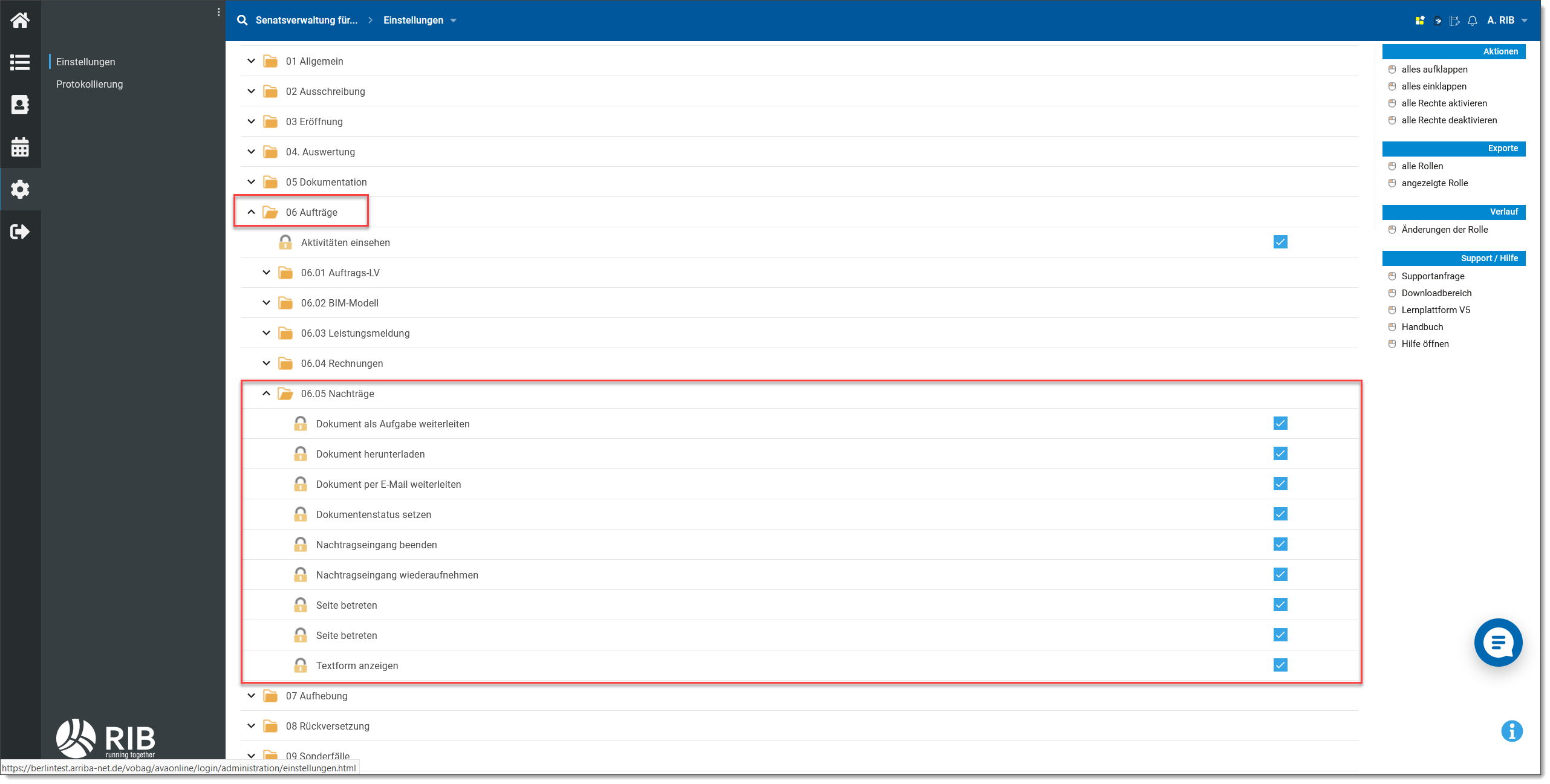Click the mouse icon beside Handbuch
This screenshot has height=784, width=1550.
[1392, 327]
